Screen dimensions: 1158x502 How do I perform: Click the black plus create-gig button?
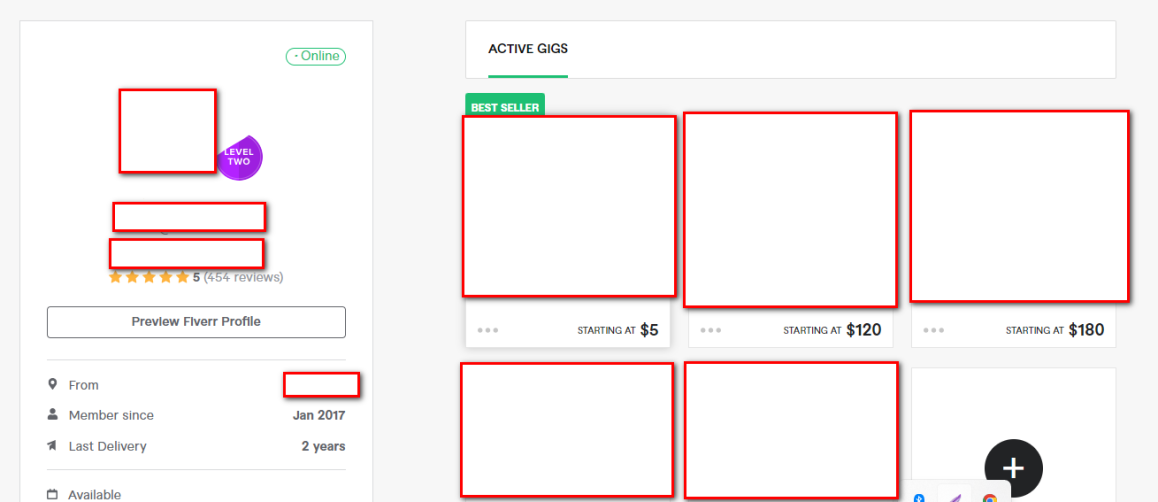(1013, 468)
